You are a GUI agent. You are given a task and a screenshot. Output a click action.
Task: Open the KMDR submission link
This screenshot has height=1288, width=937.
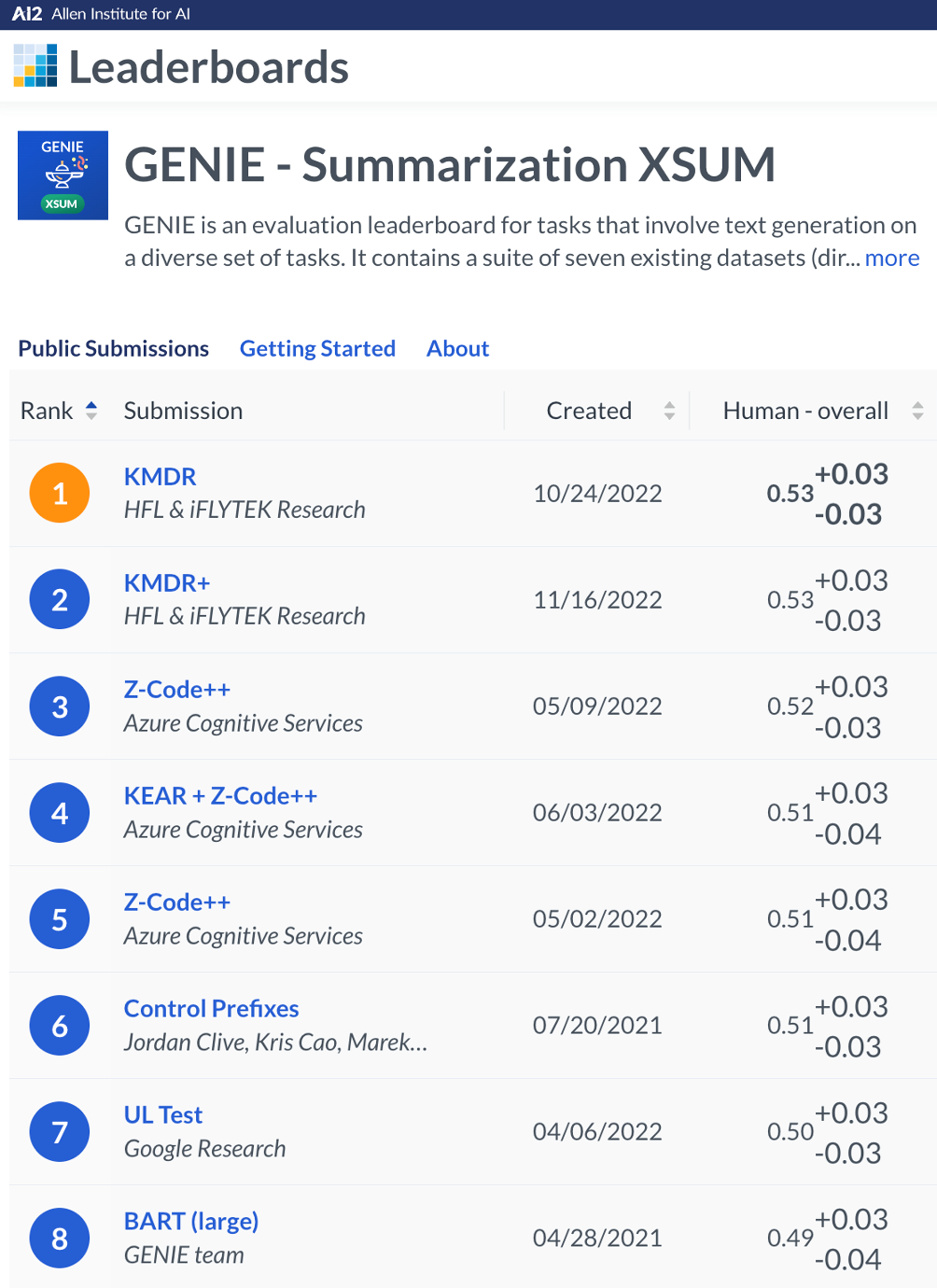(x=160, y=476)
